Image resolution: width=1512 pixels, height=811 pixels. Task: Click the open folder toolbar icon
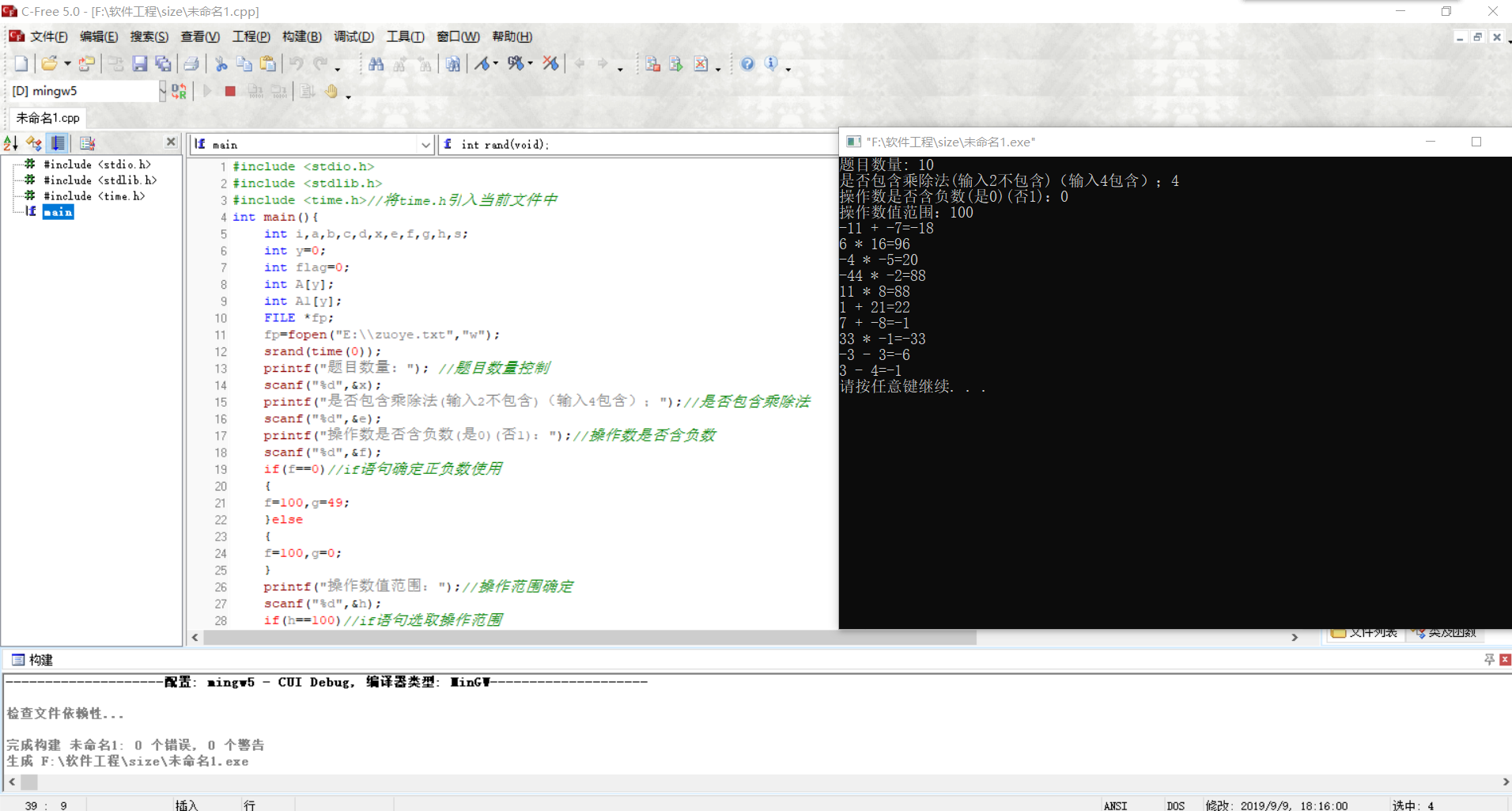pyautogui.click(x=49, y=64)
